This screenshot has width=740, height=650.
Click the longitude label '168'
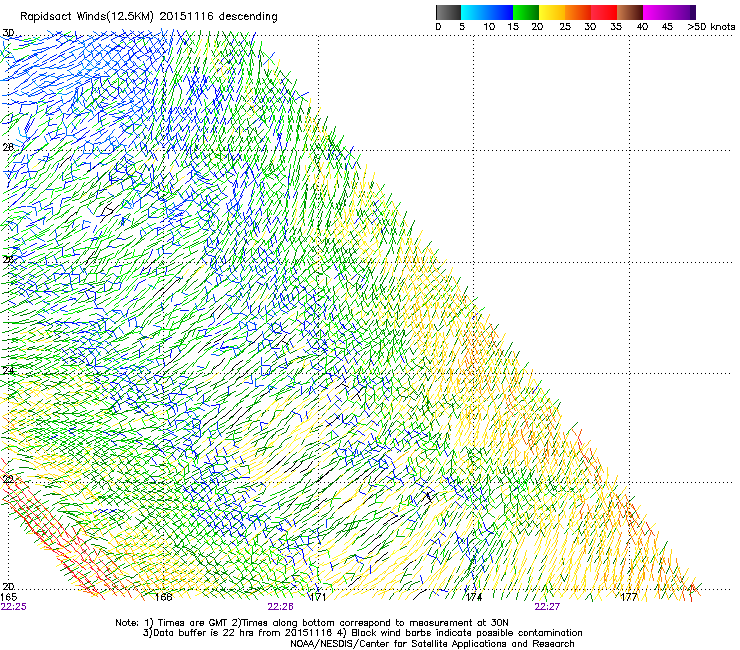[x=163, y=597]
